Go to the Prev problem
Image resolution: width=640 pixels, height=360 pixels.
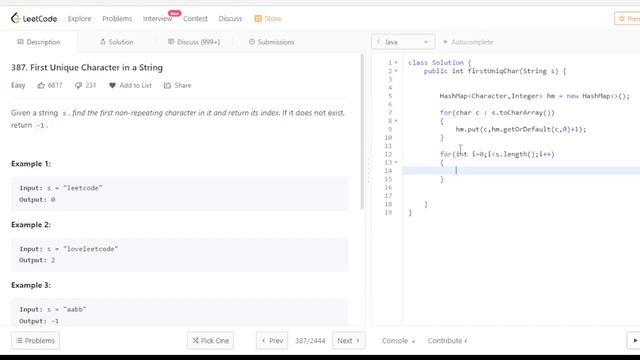(272, 340)
